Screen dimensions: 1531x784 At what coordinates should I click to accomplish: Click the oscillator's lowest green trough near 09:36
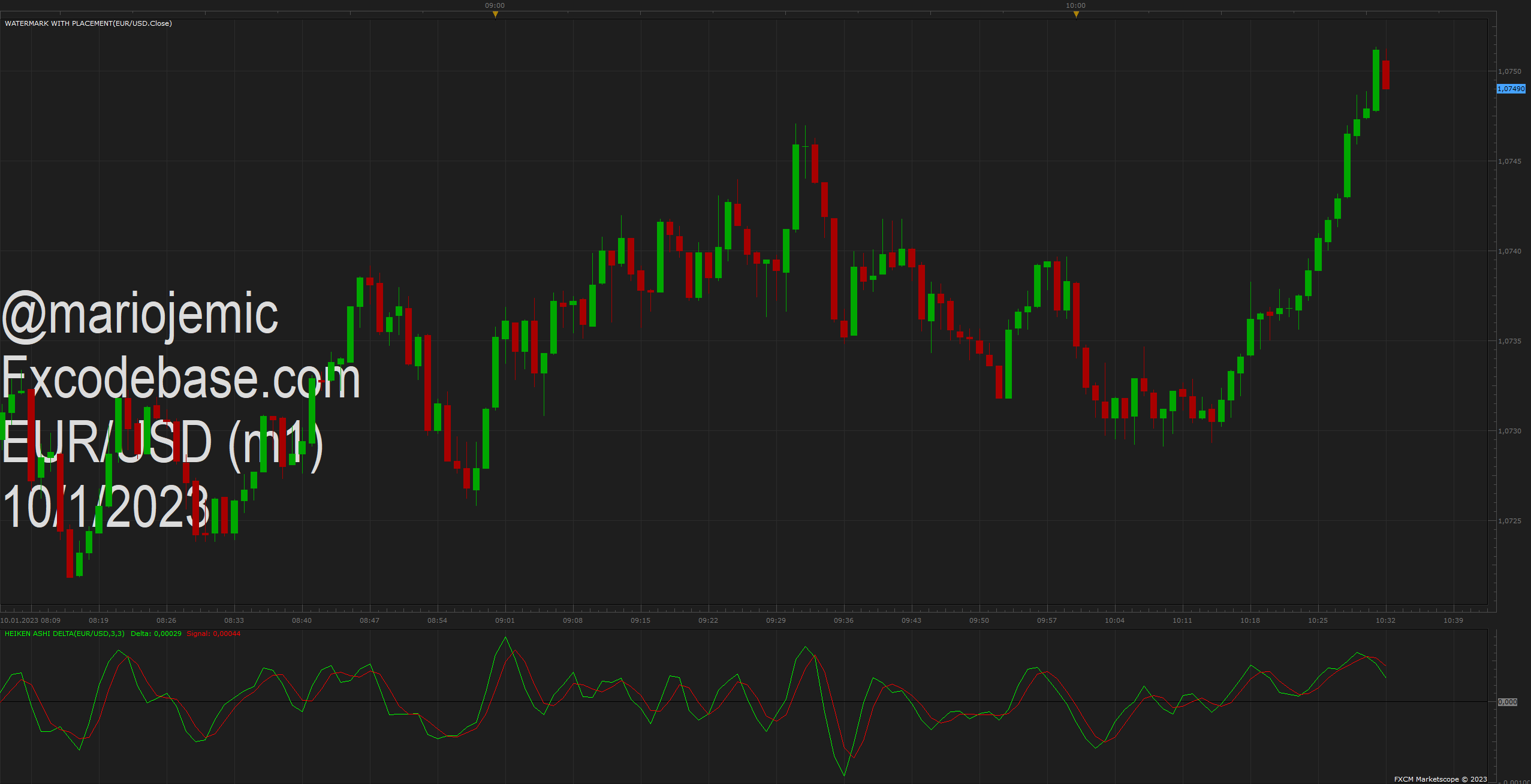click(844, 774)
